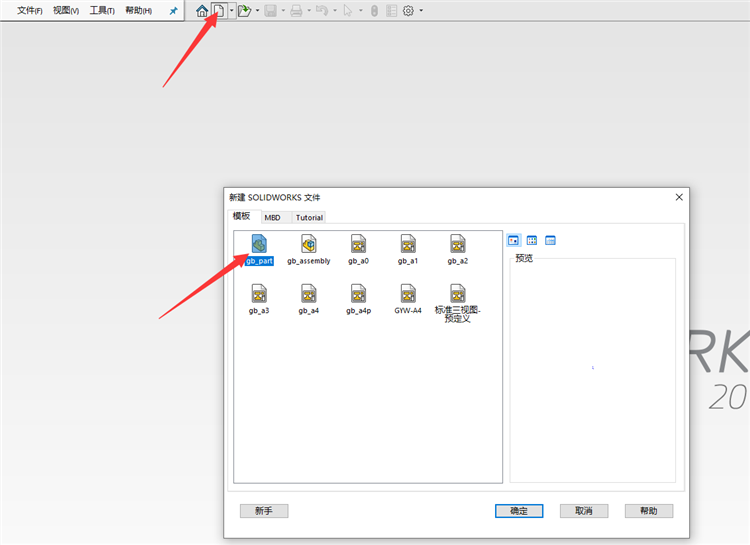The height and width of the screenshot is (545, 750).
Task: Click the 帮助 button in dialog
Action: click(649, 511)
